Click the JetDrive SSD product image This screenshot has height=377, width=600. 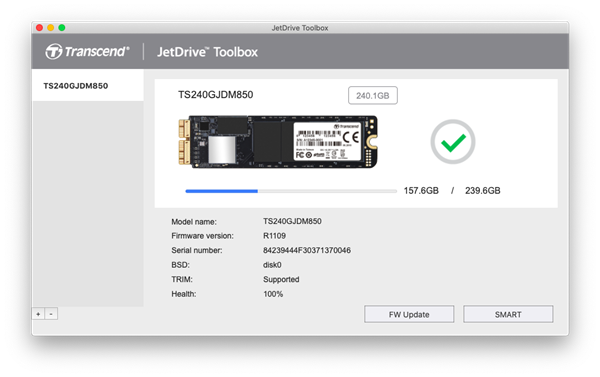(278, 142)
